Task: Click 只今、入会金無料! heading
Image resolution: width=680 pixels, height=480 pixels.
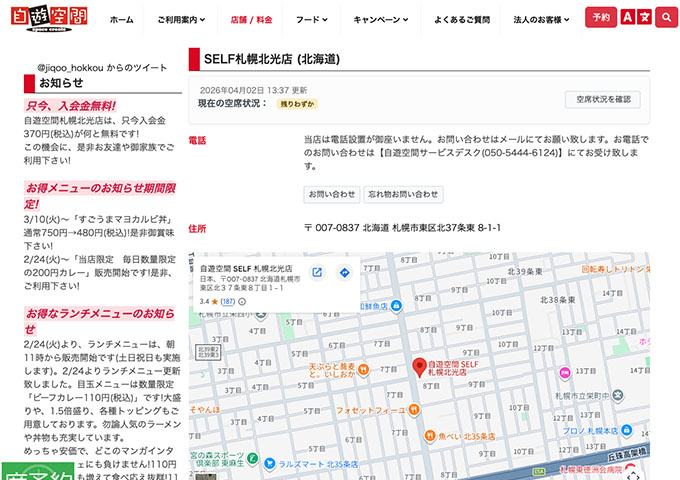Action: pyautogui.click(x=70, y=106)
